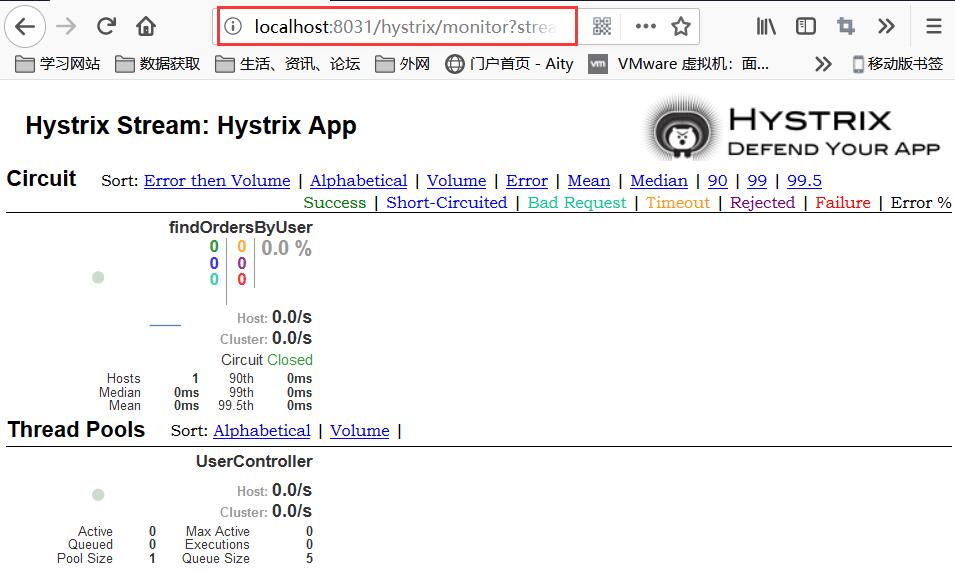This screenshot has height=572, width=955.
Task: Open the 学习网站 bookmarks folder
Action: (x=57, y=63)
